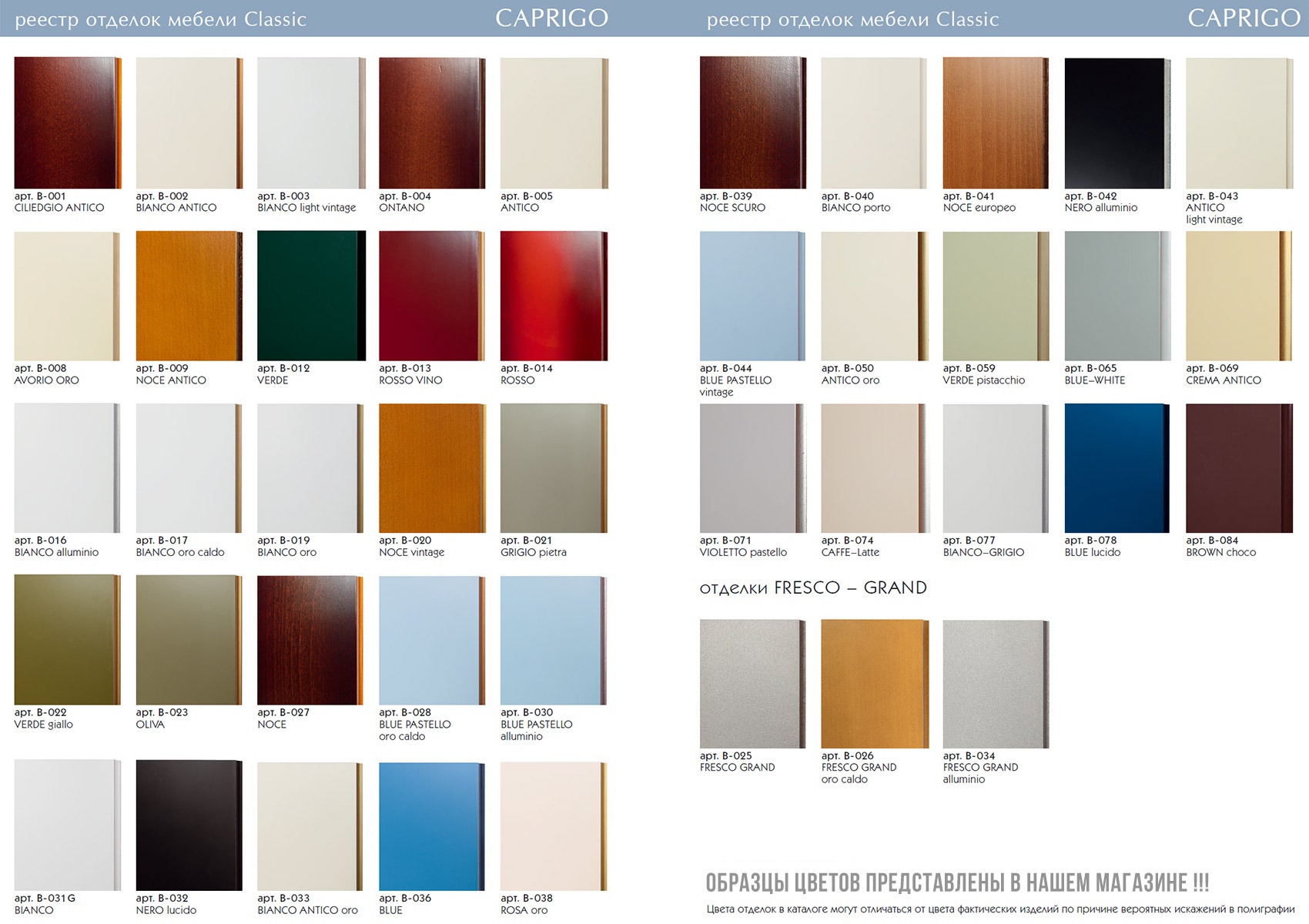Select the ROSSO VINO B-013 swatch
1309x924 pixels.
click(432, 296)
